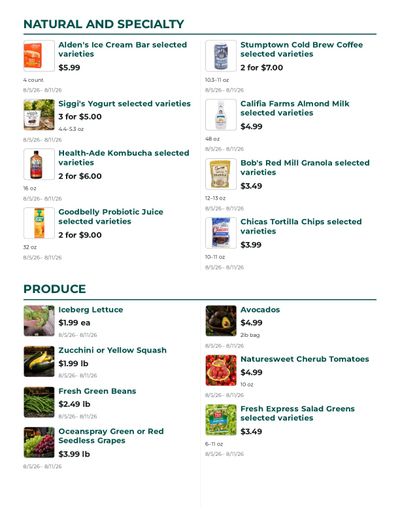The image size is (400, 518).
Task: Open the Fresh Green Beans listing
Action: (97, 391)
